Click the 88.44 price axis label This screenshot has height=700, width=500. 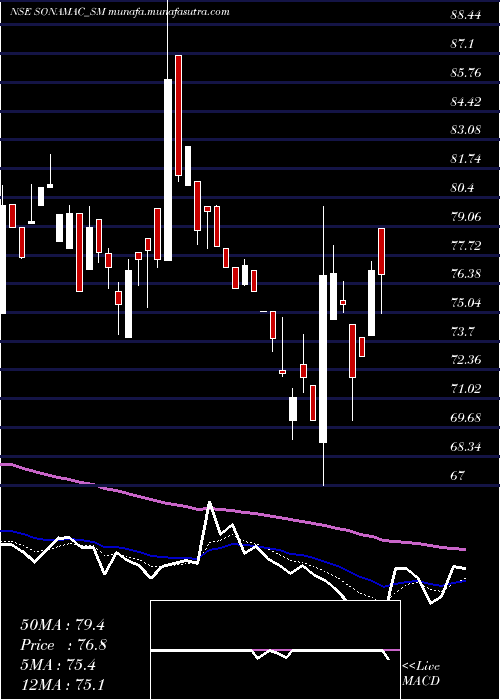(466, 15)
